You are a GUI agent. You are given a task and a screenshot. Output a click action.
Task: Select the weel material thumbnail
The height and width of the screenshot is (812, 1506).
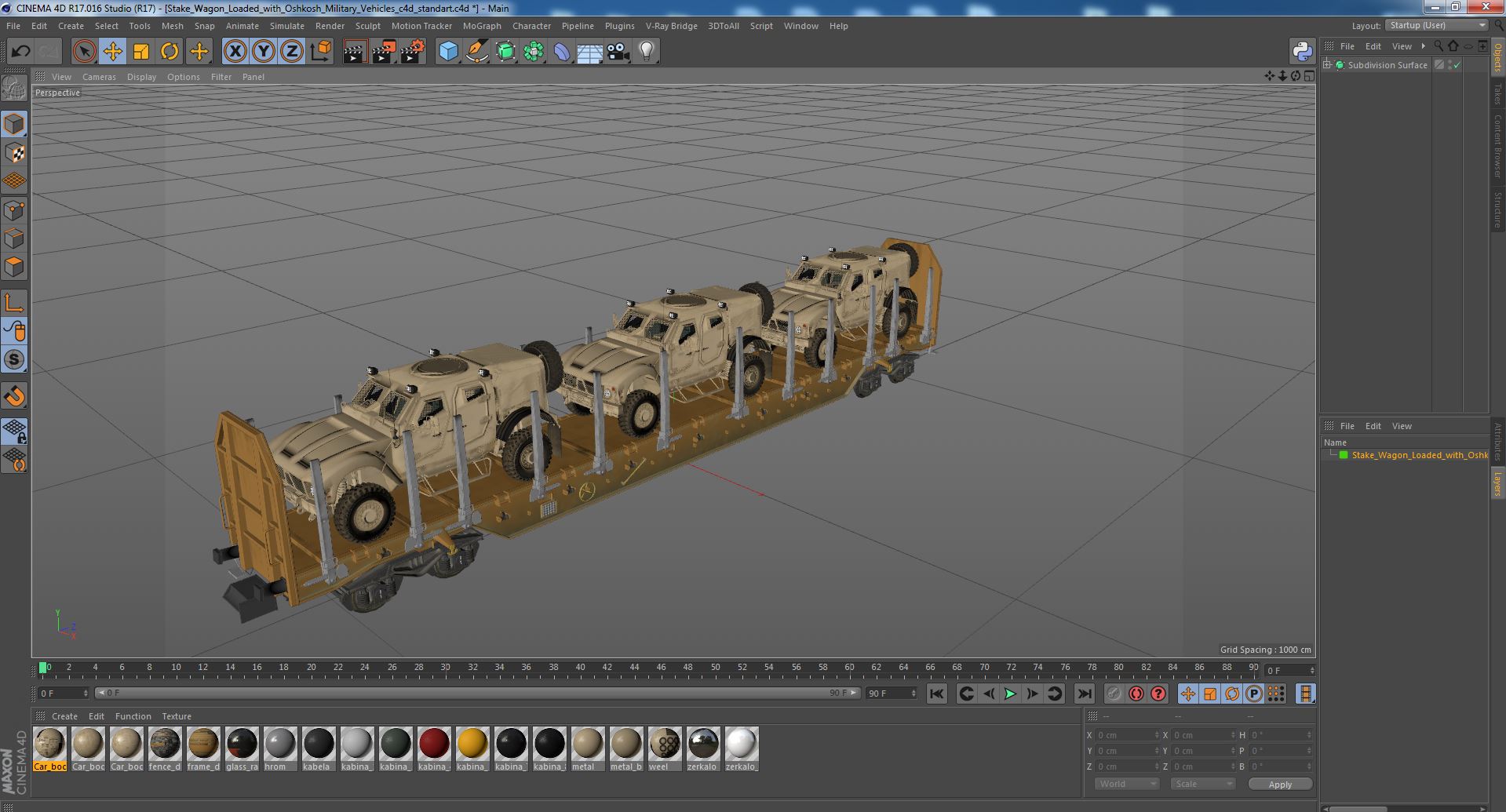point(664,749)
